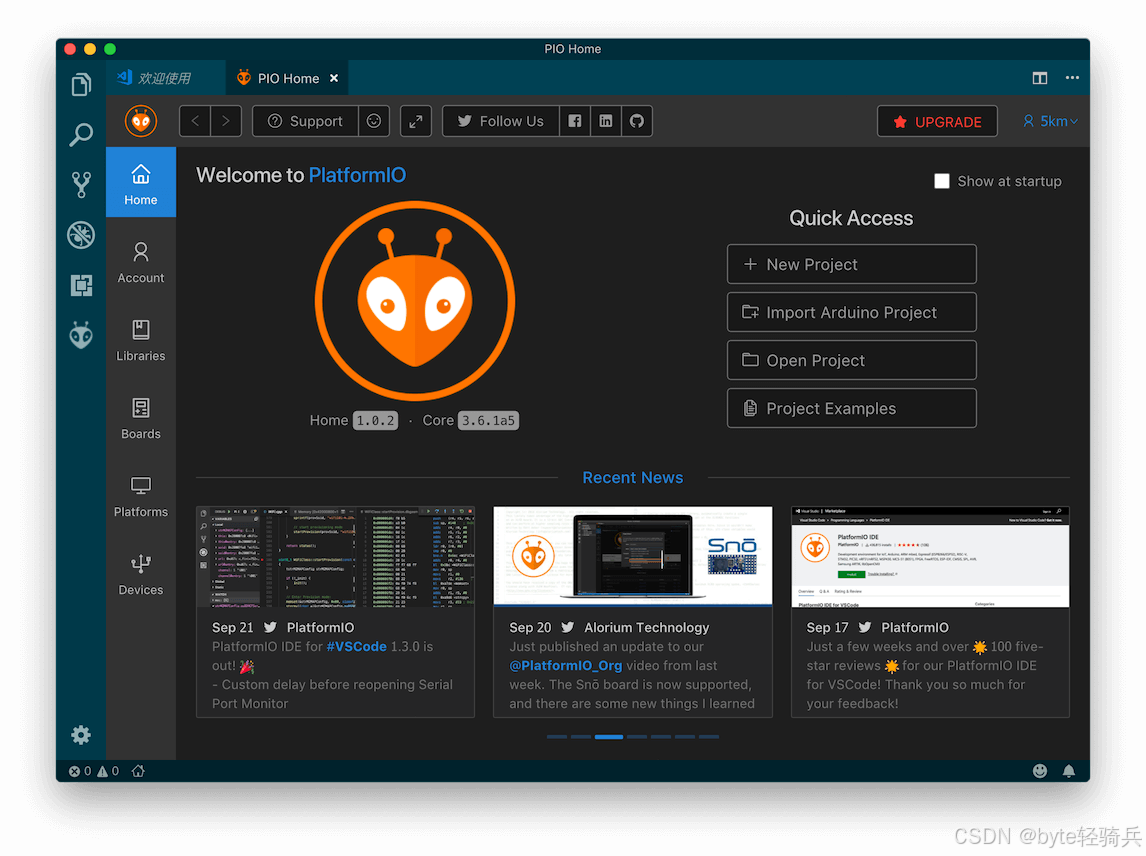The width and height of the screenshot is (1146, 856).
Task: Click the Open Project button
Action: 851,360
